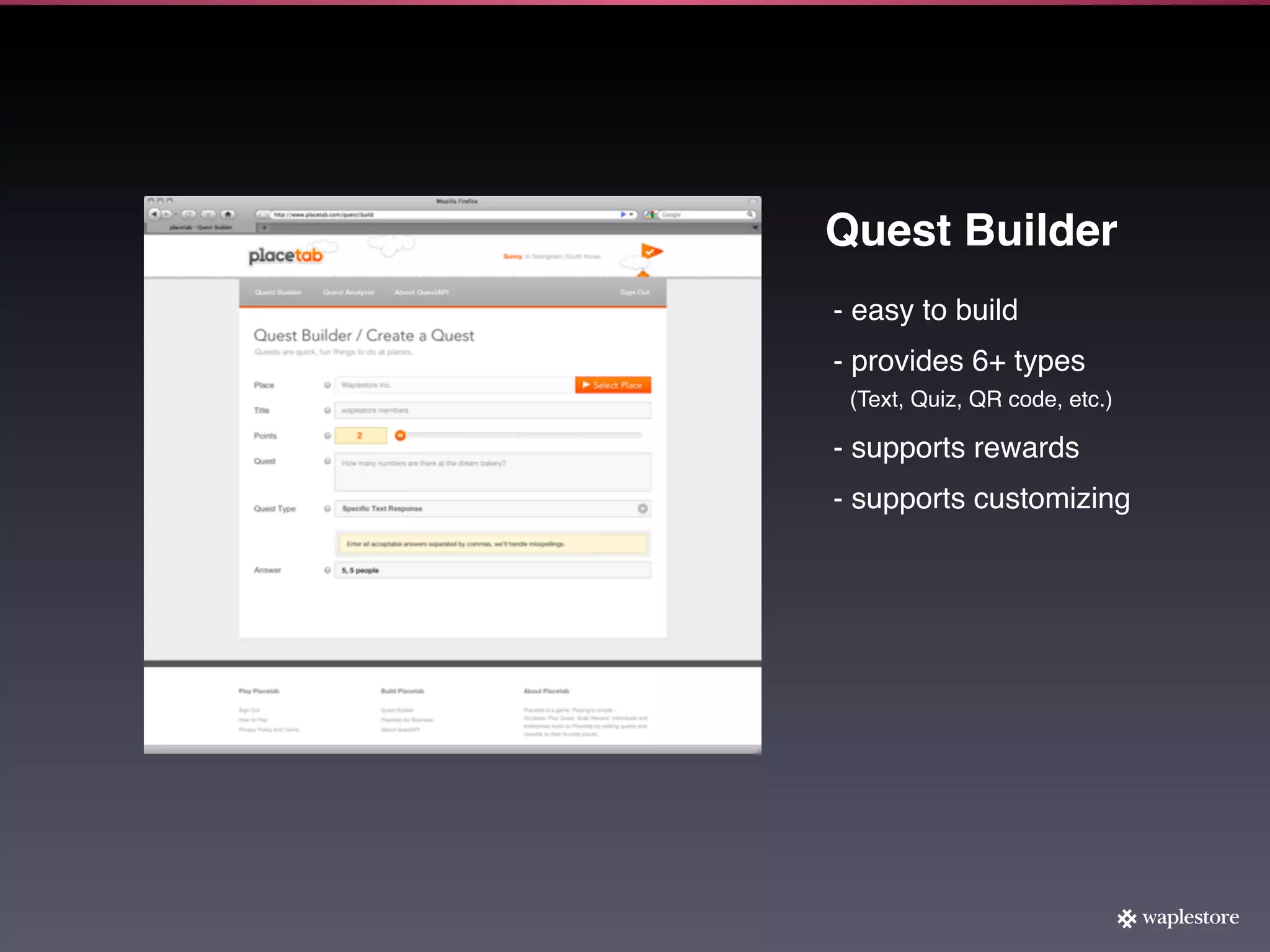Viewport: 1270px width, 952px height.
Task: Click the window resize pill button top right
Action: coord(753,201)
